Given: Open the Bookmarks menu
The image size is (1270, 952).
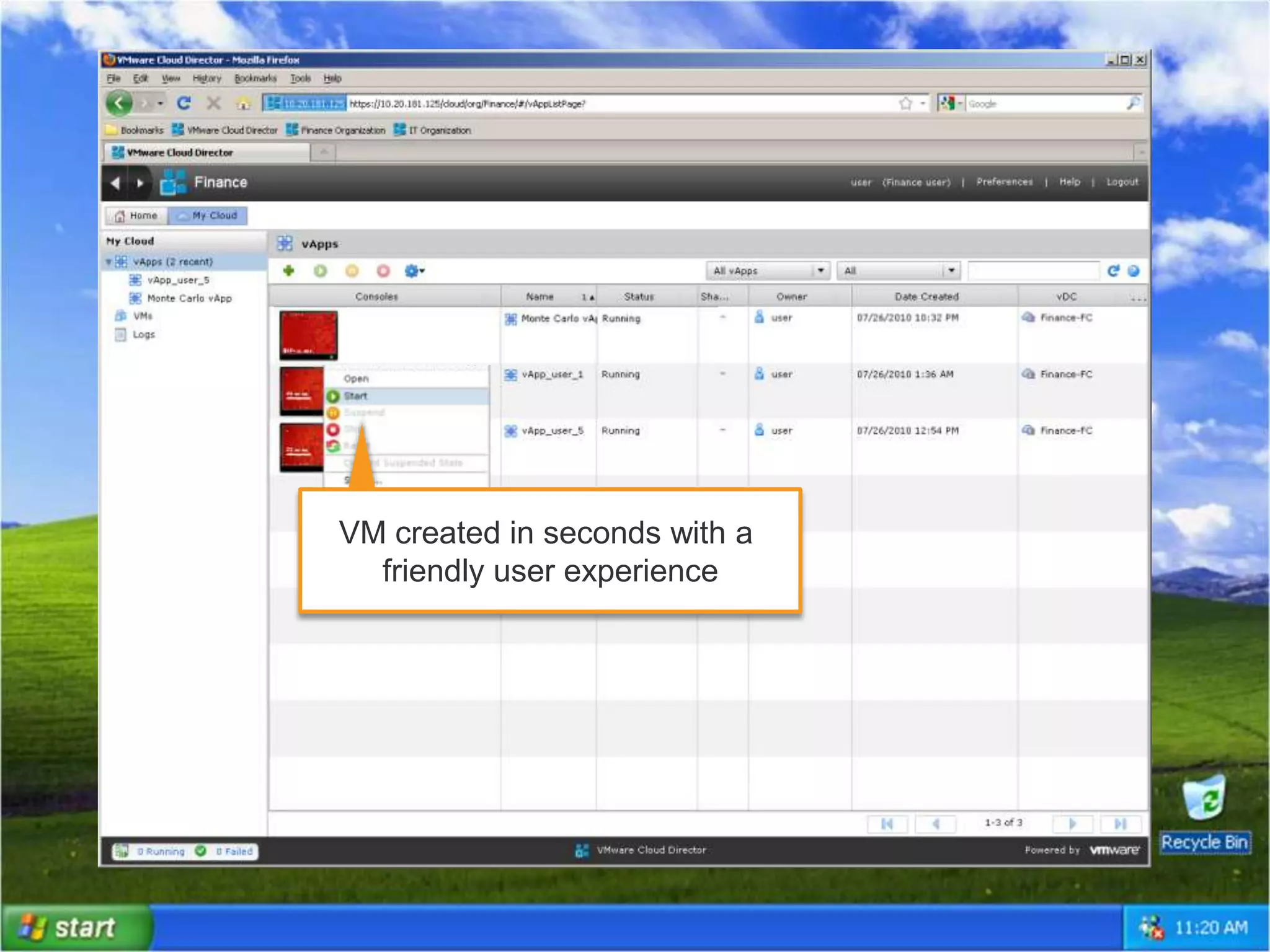Looking at the screenshot, I should coord(255,79).
